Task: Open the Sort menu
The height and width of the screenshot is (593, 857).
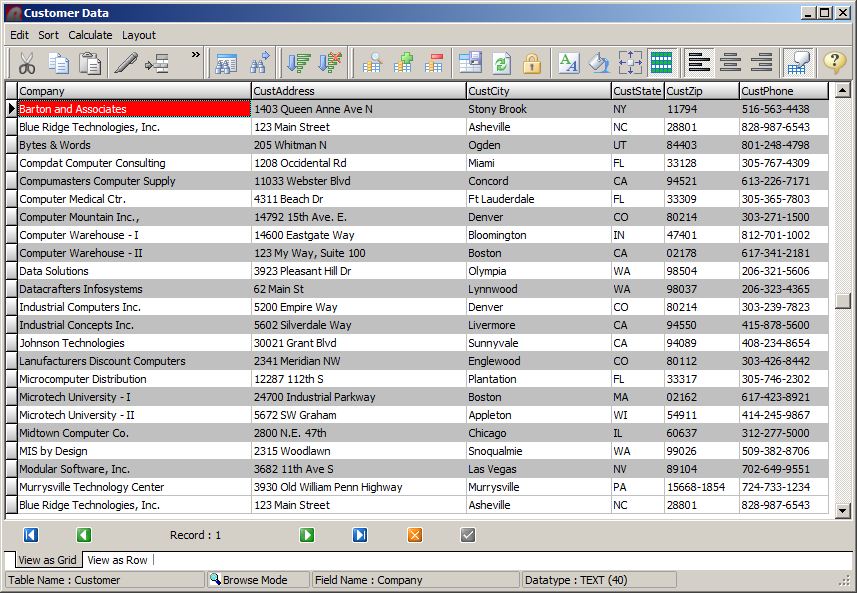Action: (48, 35)
